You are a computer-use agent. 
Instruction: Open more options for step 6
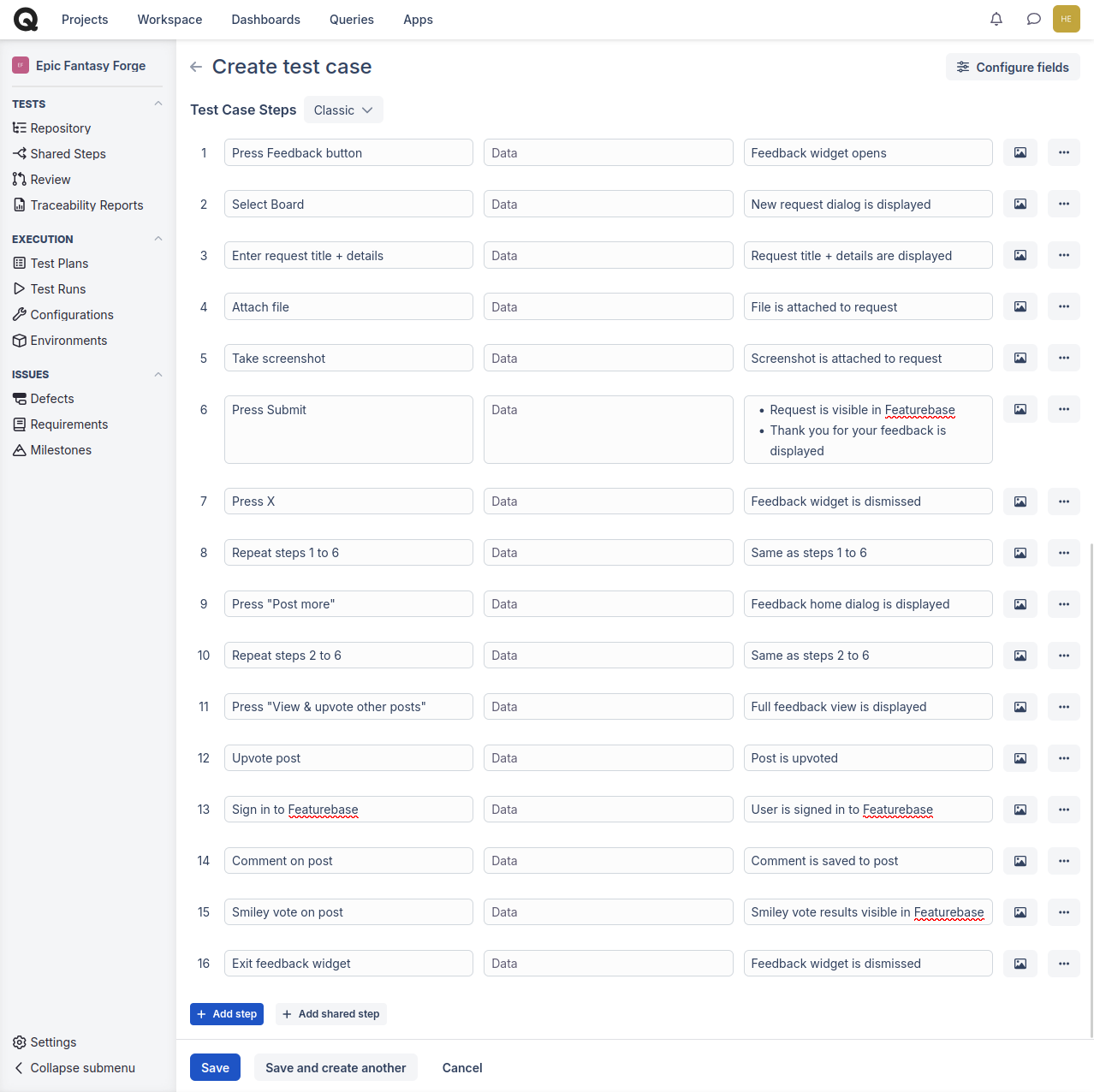click(1064, 409)
